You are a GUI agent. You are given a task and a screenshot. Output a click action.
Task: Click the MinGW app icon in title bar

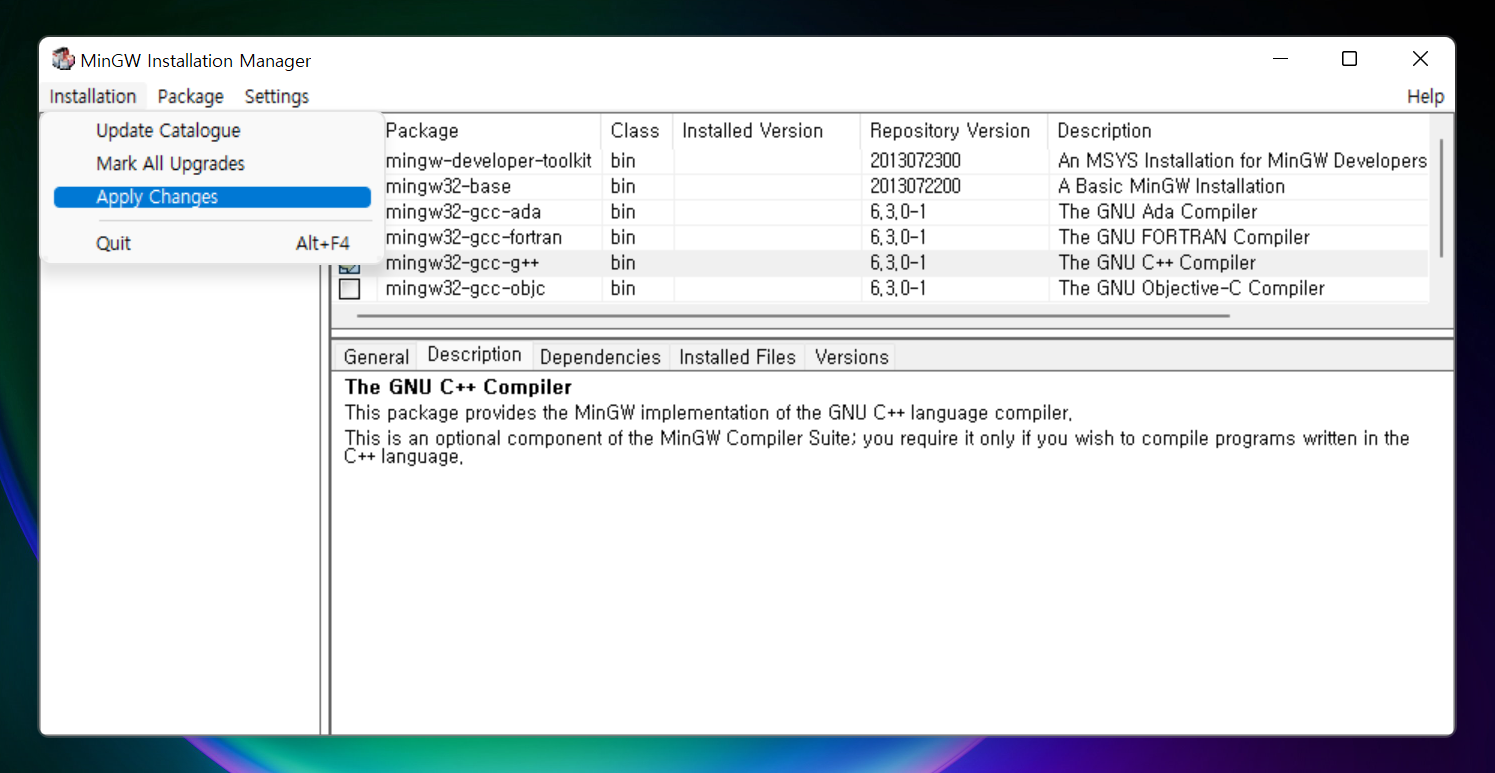click(x=63, y=60)
